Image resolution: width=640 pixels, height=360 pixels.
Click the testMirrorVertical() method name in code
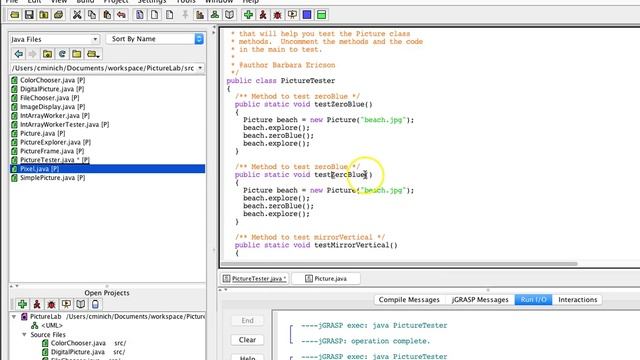click(x=356, y=245)
